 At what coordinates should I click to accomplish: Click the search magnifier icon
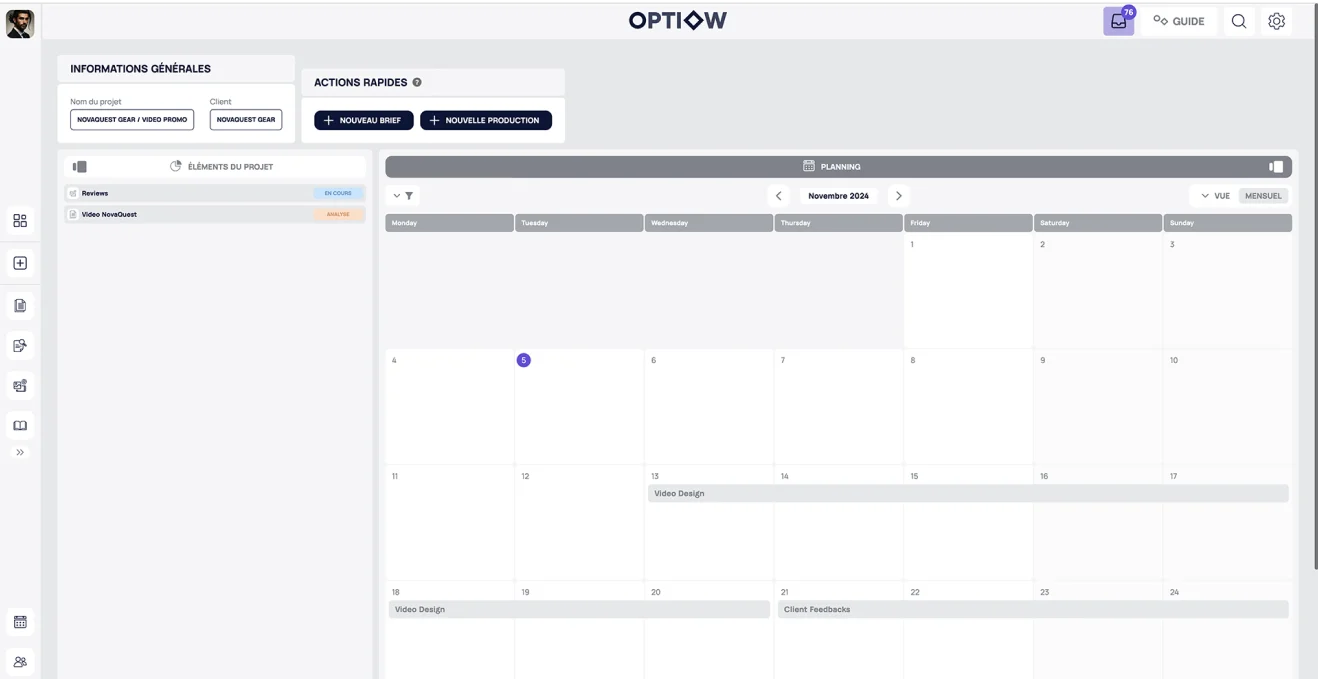1239,21
